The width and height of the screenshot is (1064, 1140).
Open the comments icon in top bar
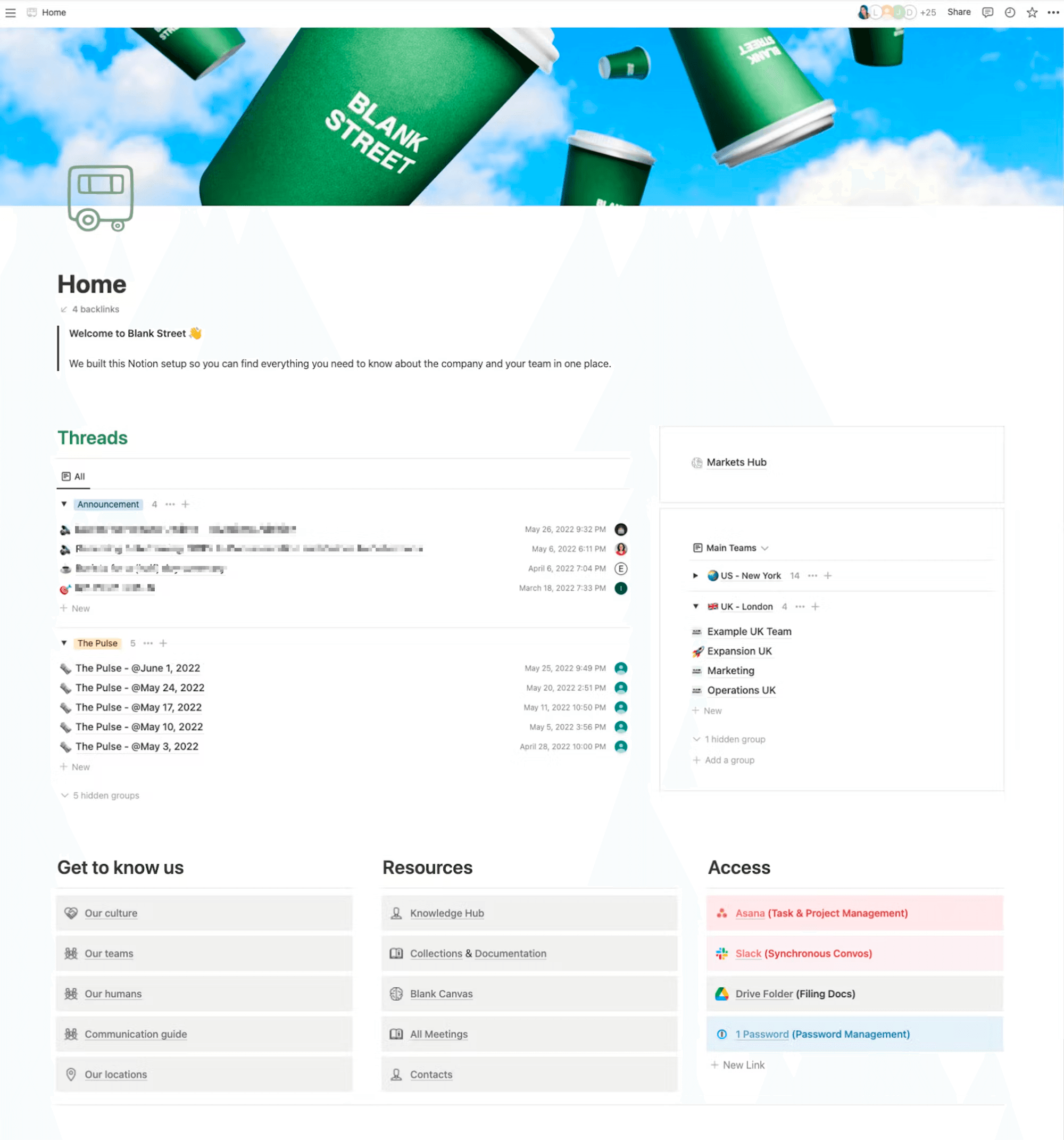click(987, 13)
